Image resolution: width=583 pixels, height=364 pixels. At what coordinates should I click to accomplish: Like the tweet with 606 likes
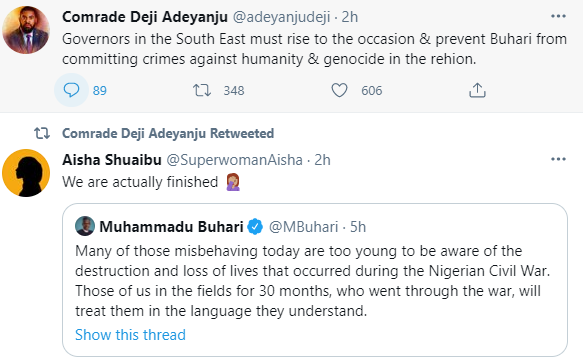[x=339, y=90]
